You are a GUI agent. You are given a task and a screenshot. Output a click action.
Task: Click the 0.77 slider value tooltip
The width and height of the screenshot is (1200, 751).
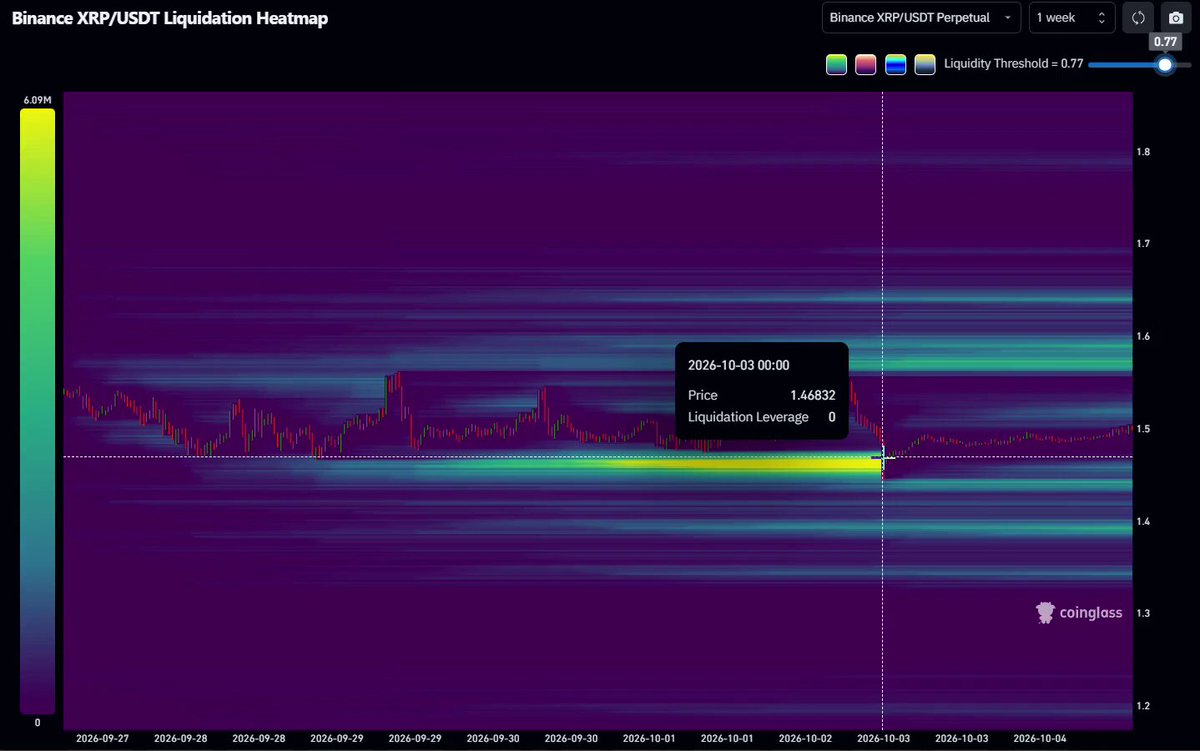click(x=1165, y=41)
